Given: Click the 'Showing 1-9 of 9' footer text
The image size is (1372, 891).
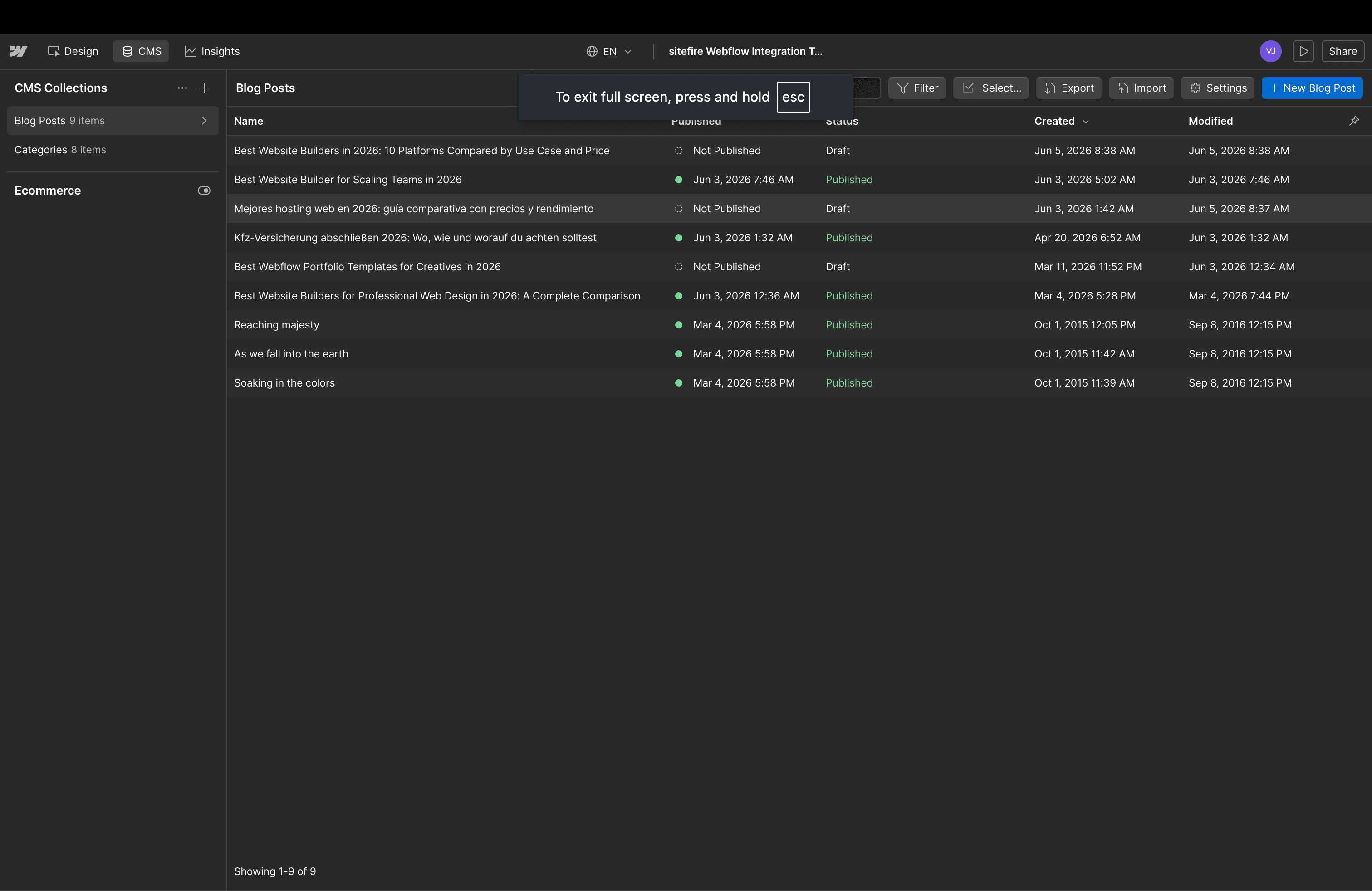Looking at the screenshot, I should tap(275, 871).
